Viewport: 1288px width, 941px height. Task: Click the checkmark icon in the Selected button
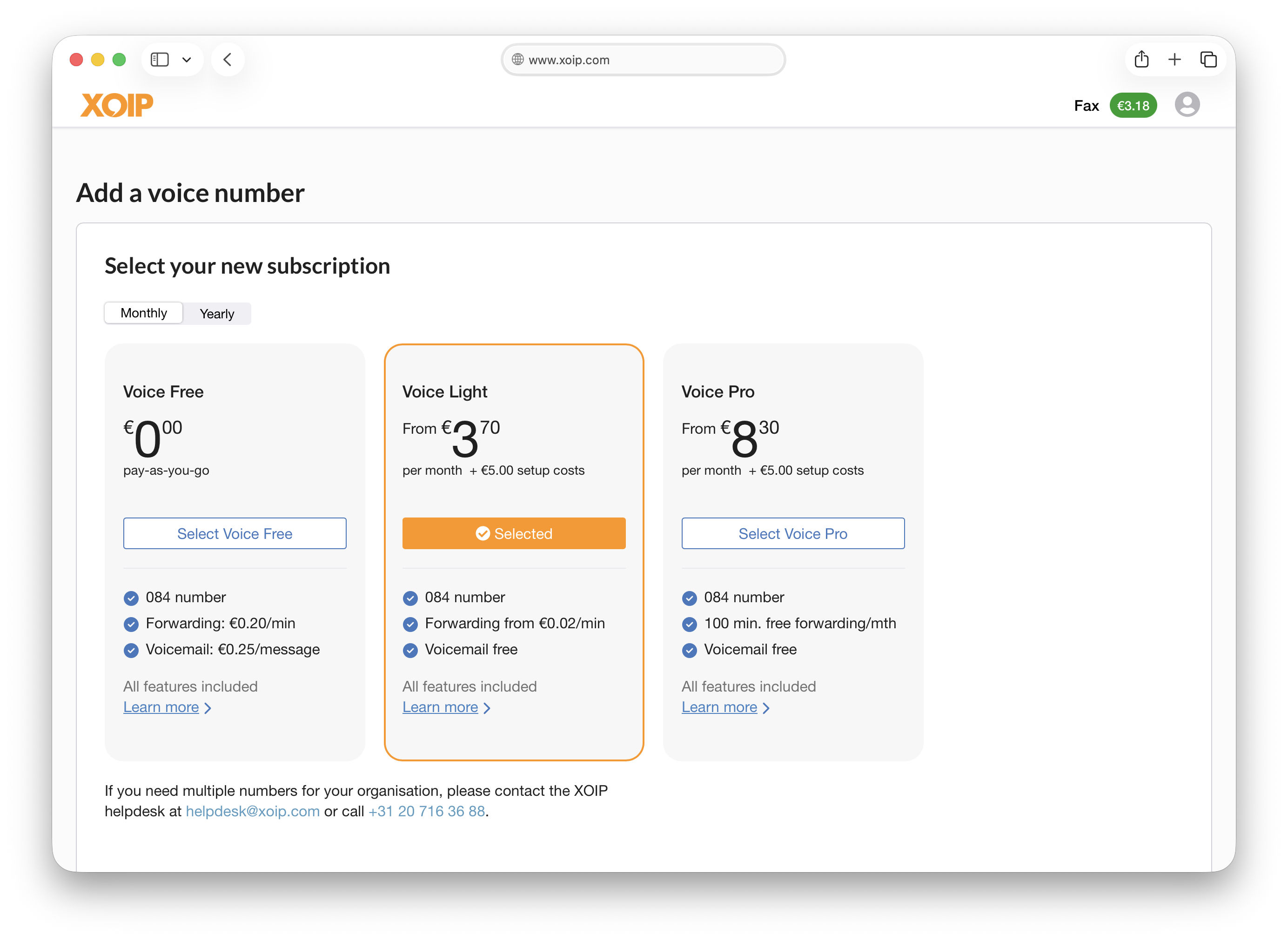483,533
